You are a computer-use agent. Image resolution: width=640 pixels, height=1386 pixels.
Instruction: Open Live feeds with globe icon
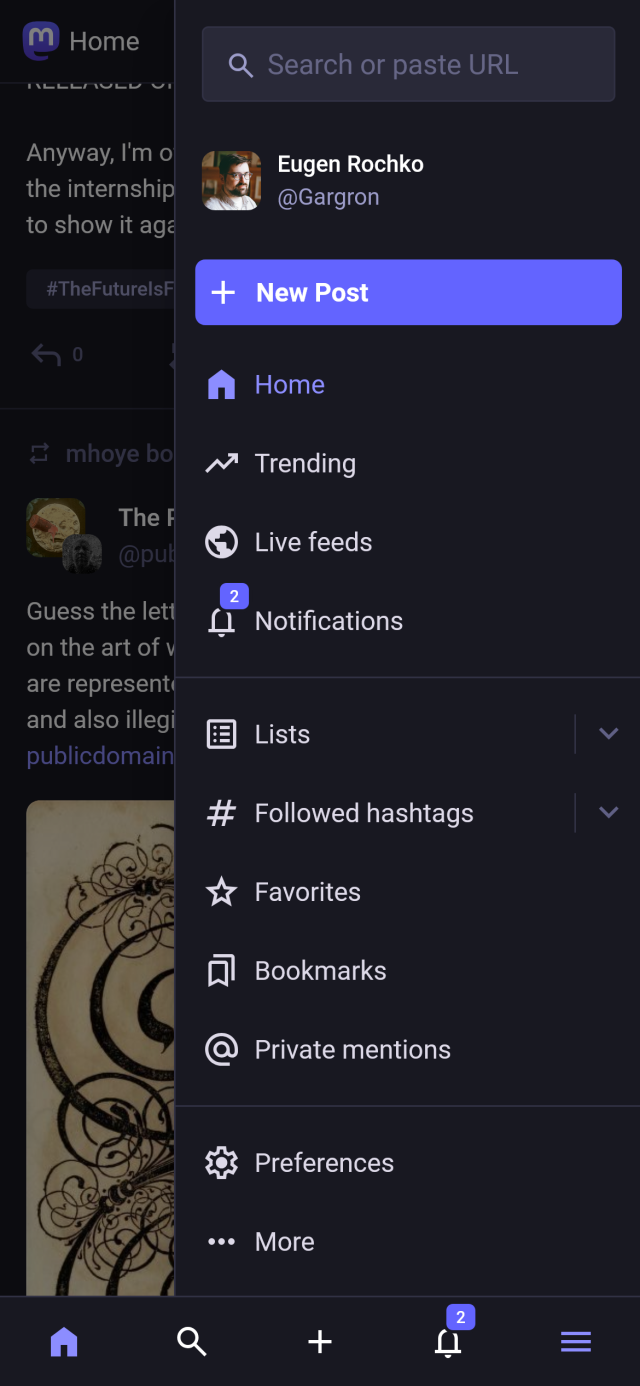312,542
